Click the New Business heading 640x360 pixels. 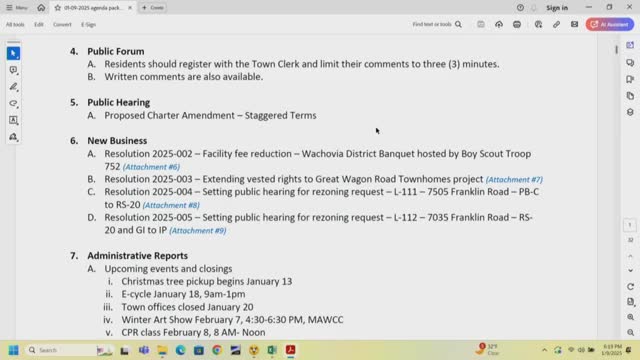pyautogui.click(x=117, y=141)
